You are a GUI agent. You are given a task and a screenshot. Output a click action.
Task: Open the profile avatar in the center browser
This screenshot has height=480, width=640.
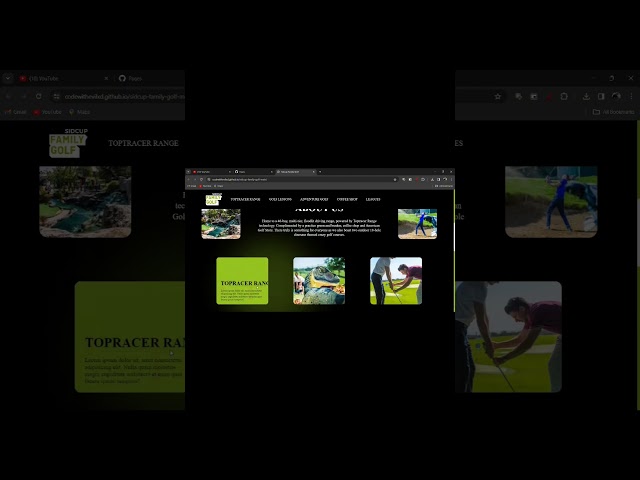pyautogui.click(x=445, y=179)
